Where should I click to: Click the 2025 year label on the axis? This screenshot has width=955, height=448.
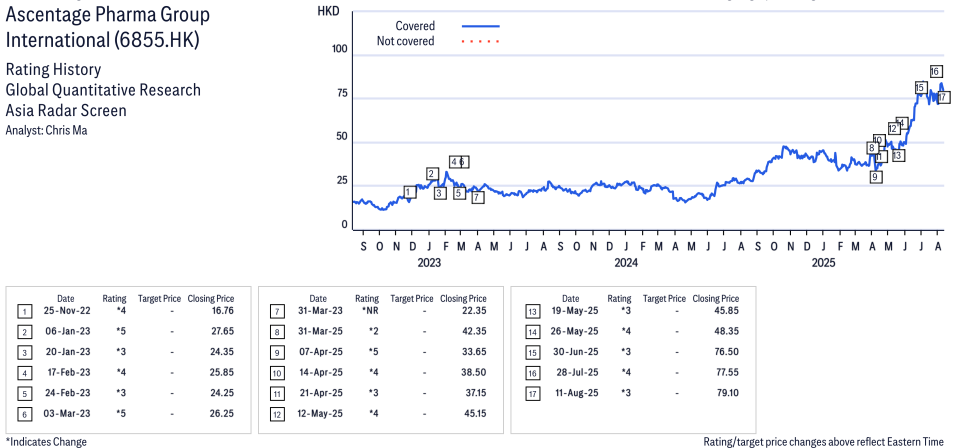click(x=823, y=262)
